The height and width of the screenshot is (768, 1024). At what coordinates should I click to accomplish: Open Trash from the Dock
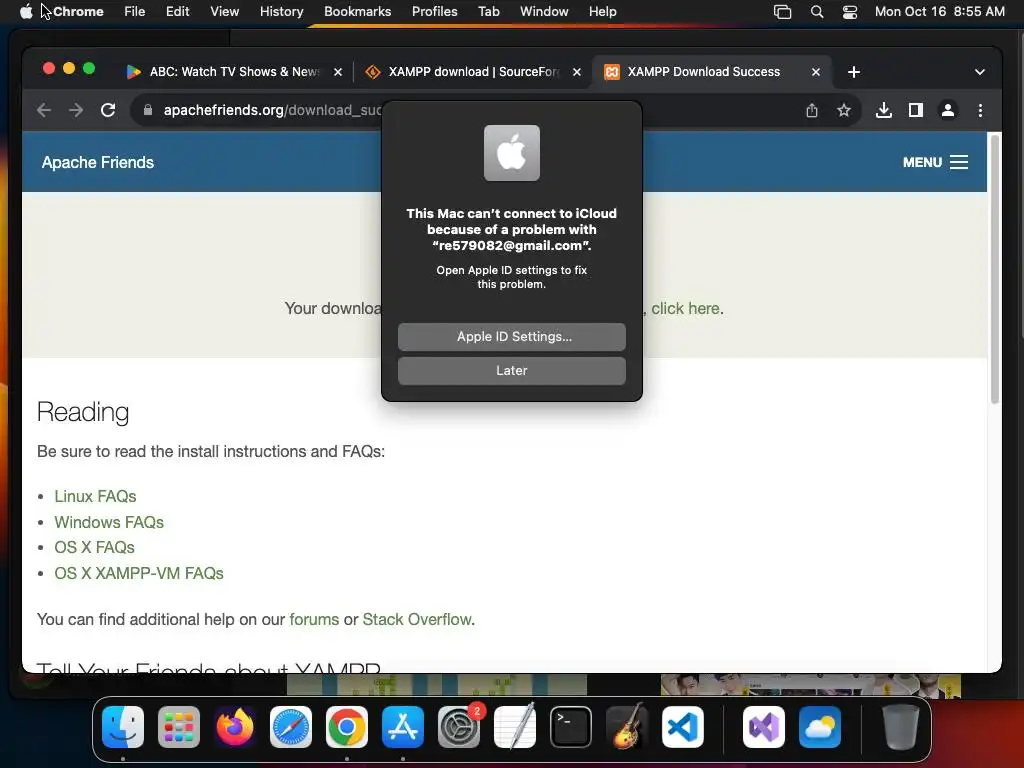coord(901,727)
